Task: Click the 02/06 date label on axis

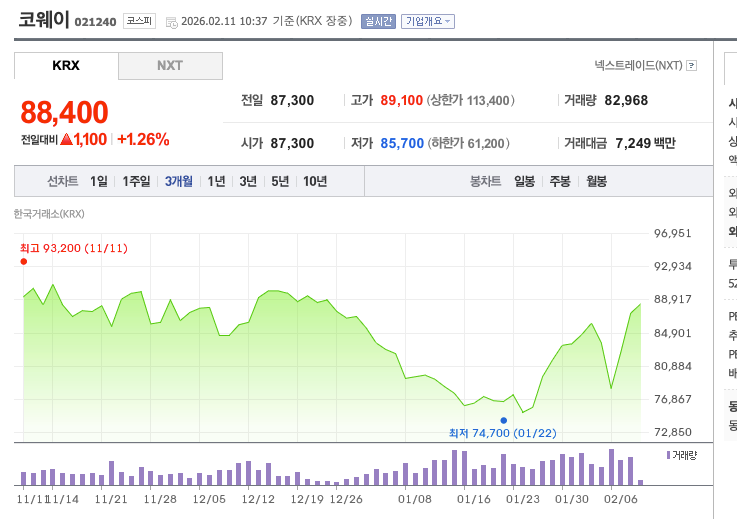Action: pos(621,499)
